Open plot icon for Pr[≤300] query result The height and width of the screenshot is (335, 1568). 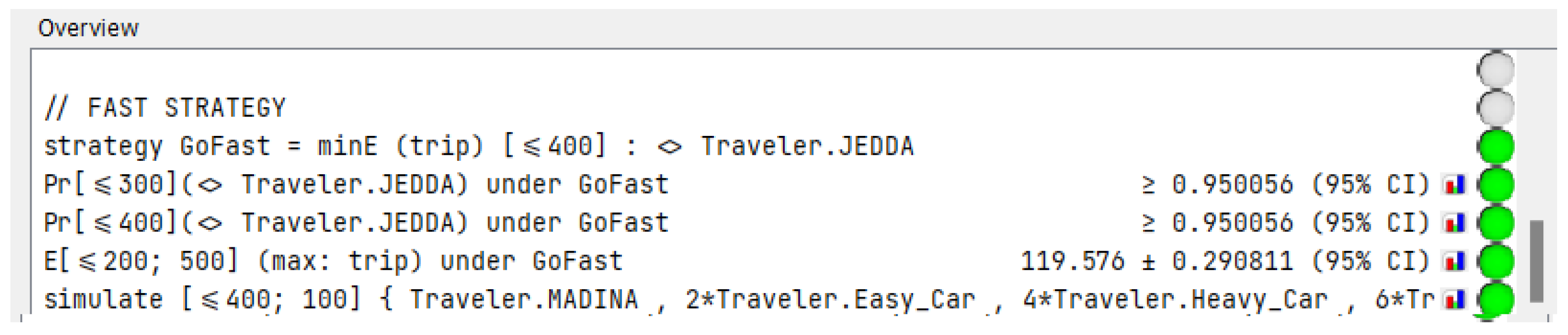pos(1455,185)
